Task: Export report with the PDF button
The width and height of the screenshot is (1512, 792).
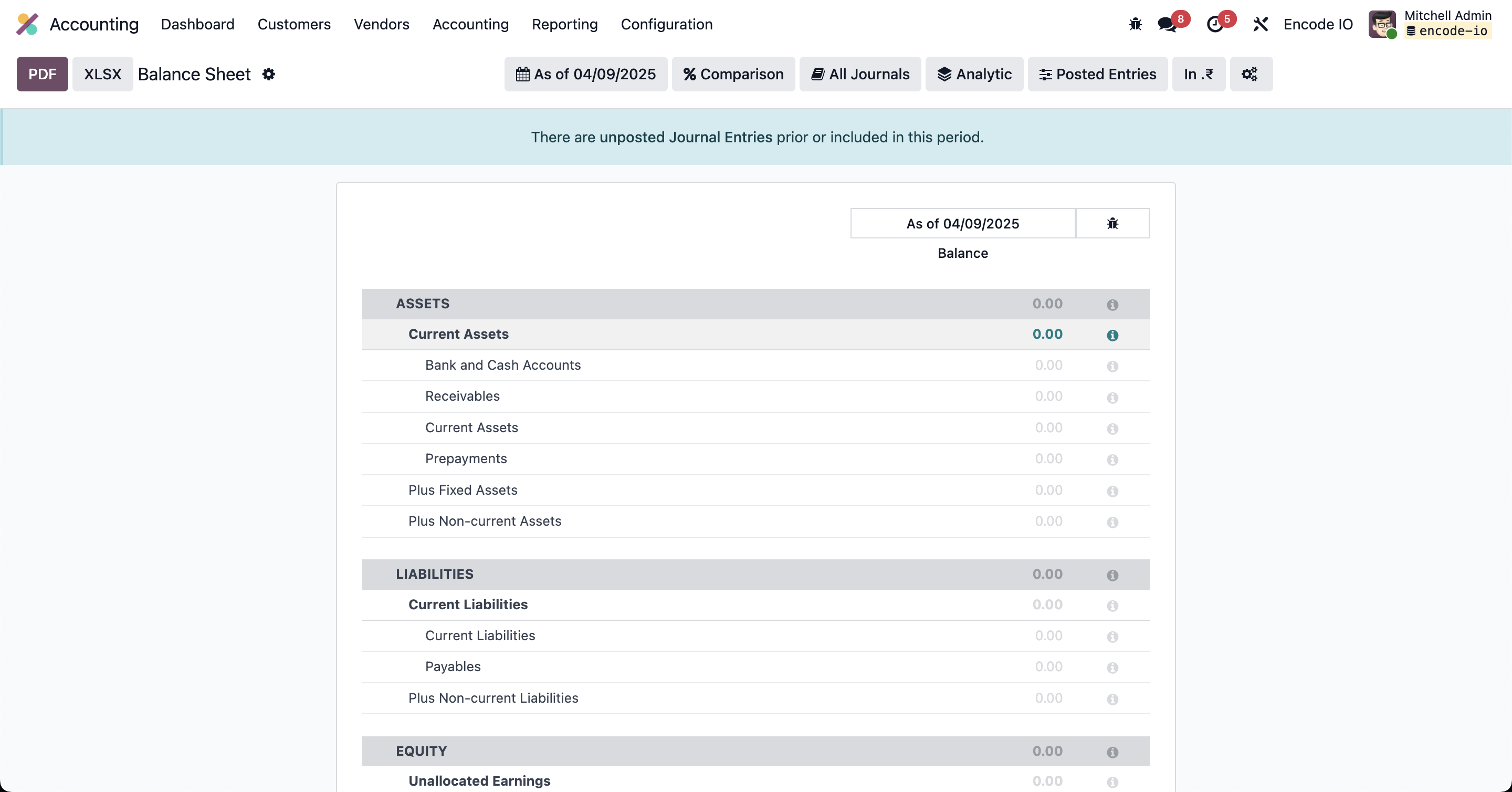Action: pyautogui.click(x=42, y=74)
